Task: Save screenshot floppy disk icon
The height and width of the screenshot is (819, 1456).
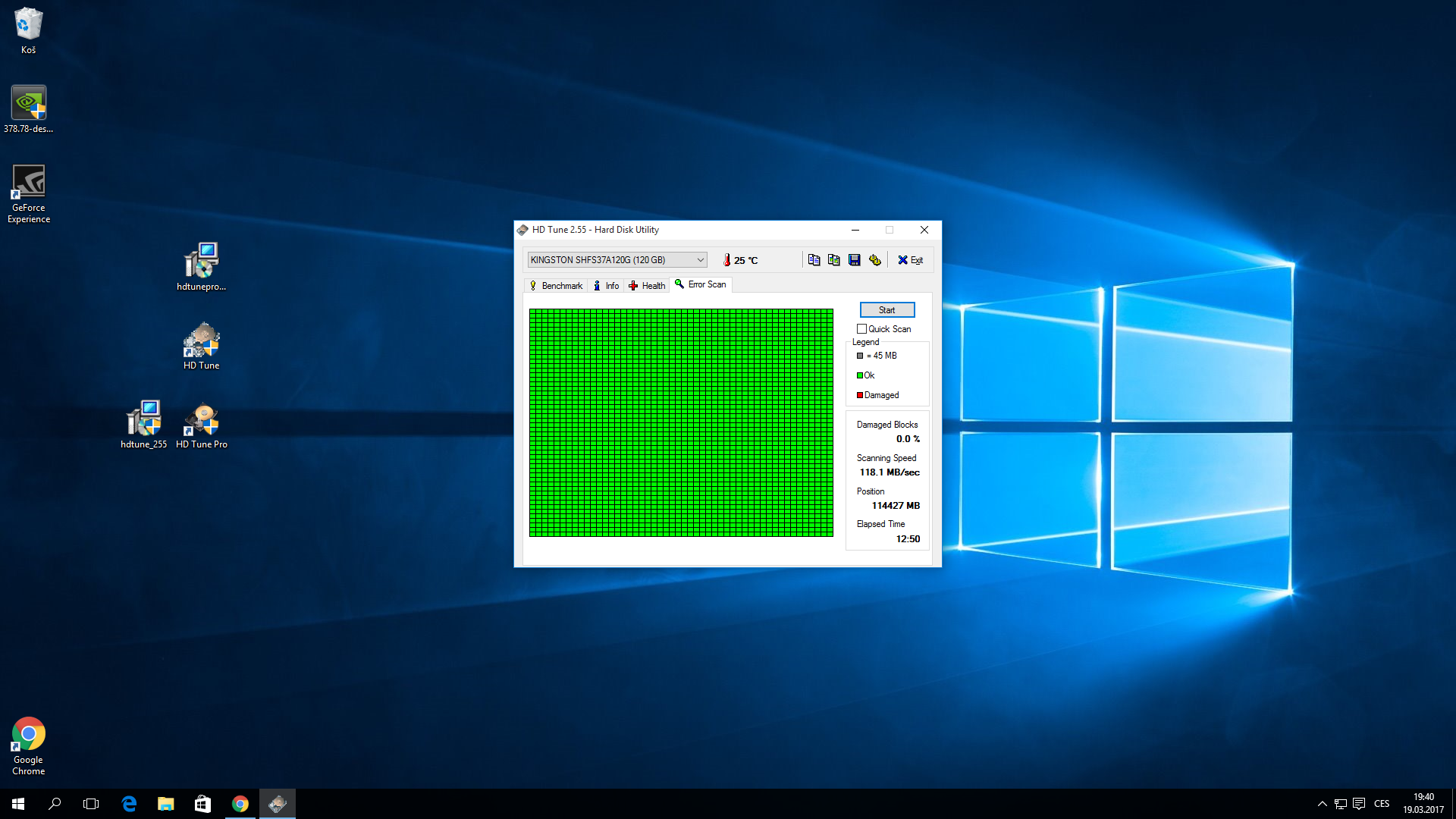Action: 855,260
